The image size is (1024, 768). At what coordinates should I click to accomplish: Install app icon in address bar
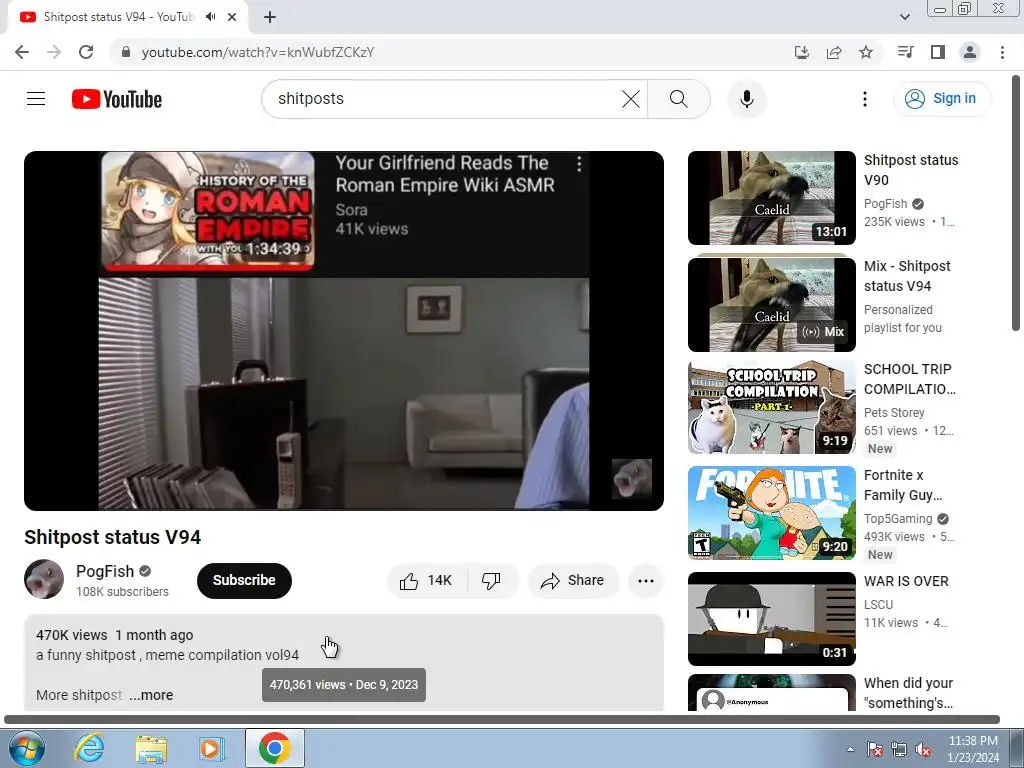(x=801, y=52)
